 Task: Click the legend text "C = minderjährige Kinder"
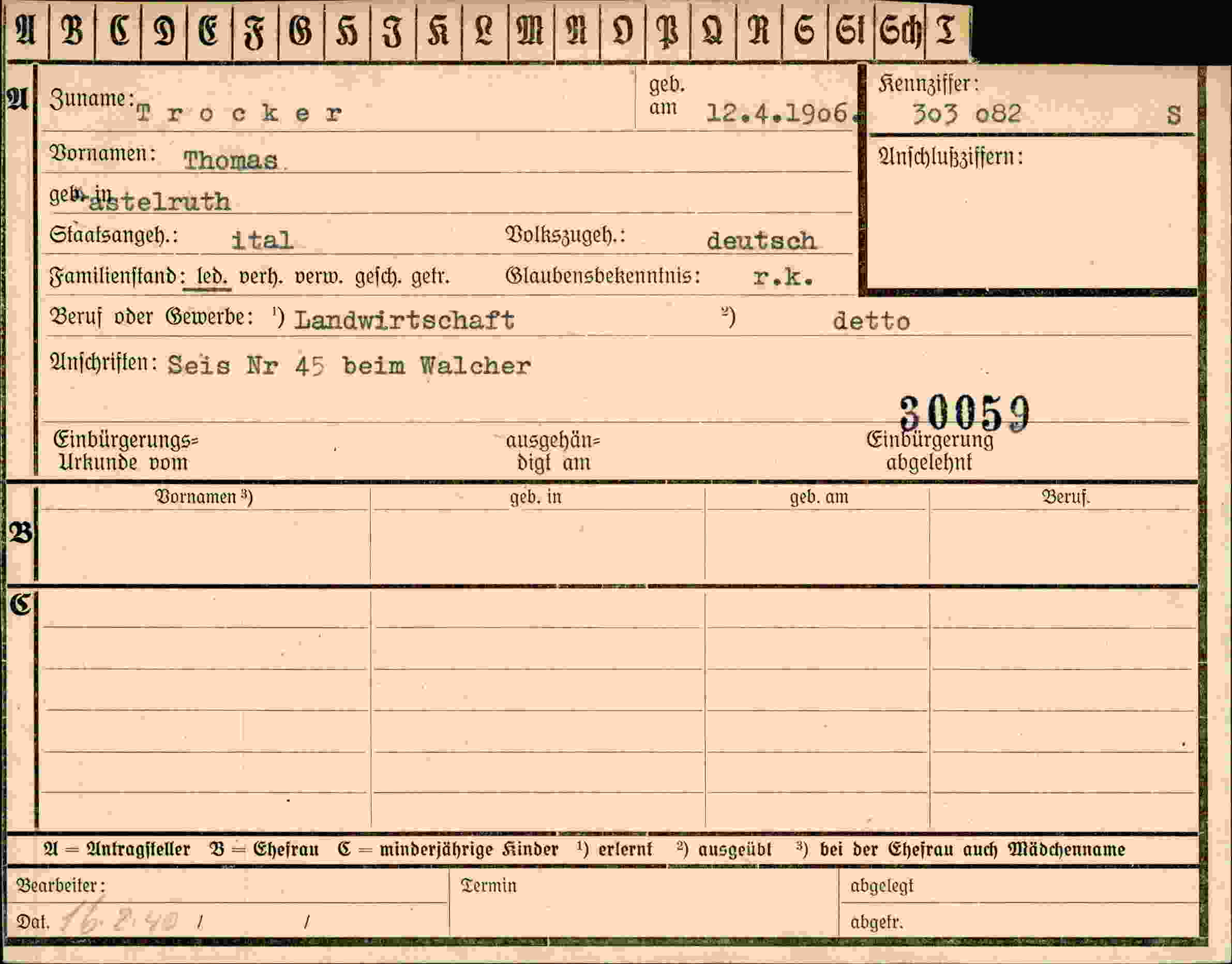coord(448,850)
